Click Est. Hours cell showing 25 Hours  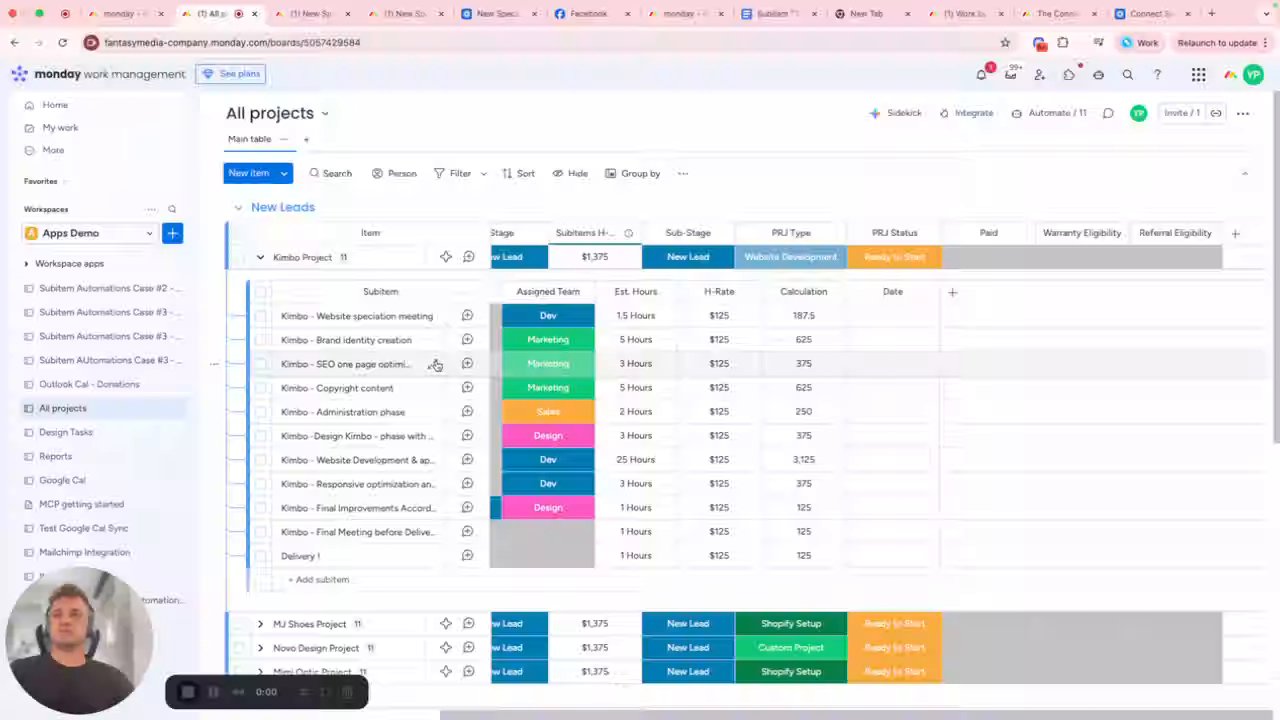(x=636, y=460)
